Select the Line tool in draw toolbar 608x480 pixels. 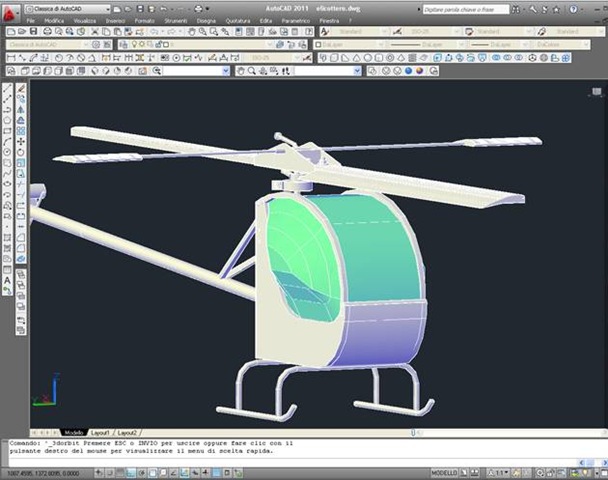pos(8,88)
